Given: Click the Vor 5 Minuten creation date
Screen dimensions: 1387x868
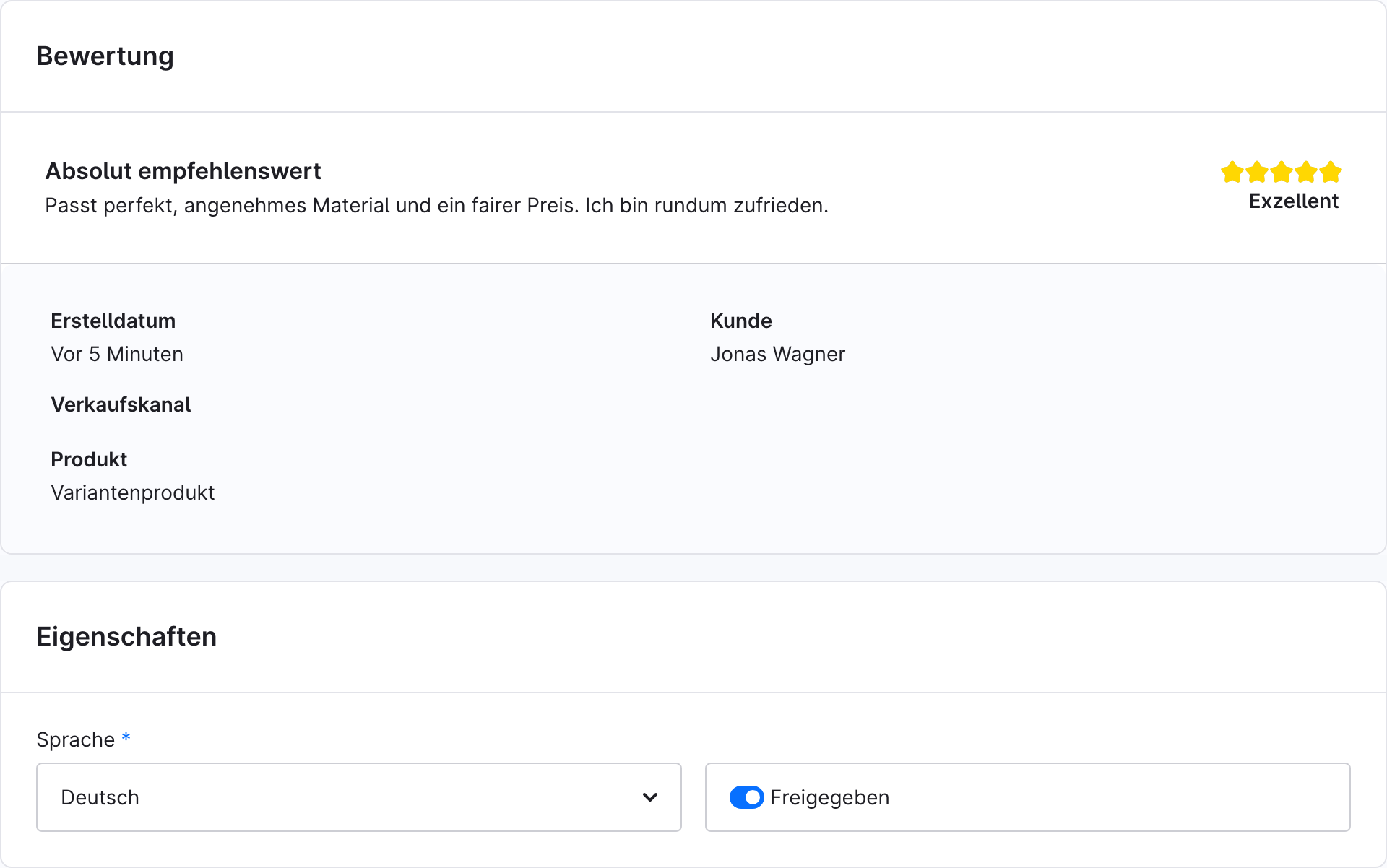Looking at the screenshot, I should (x=117, y=354).
